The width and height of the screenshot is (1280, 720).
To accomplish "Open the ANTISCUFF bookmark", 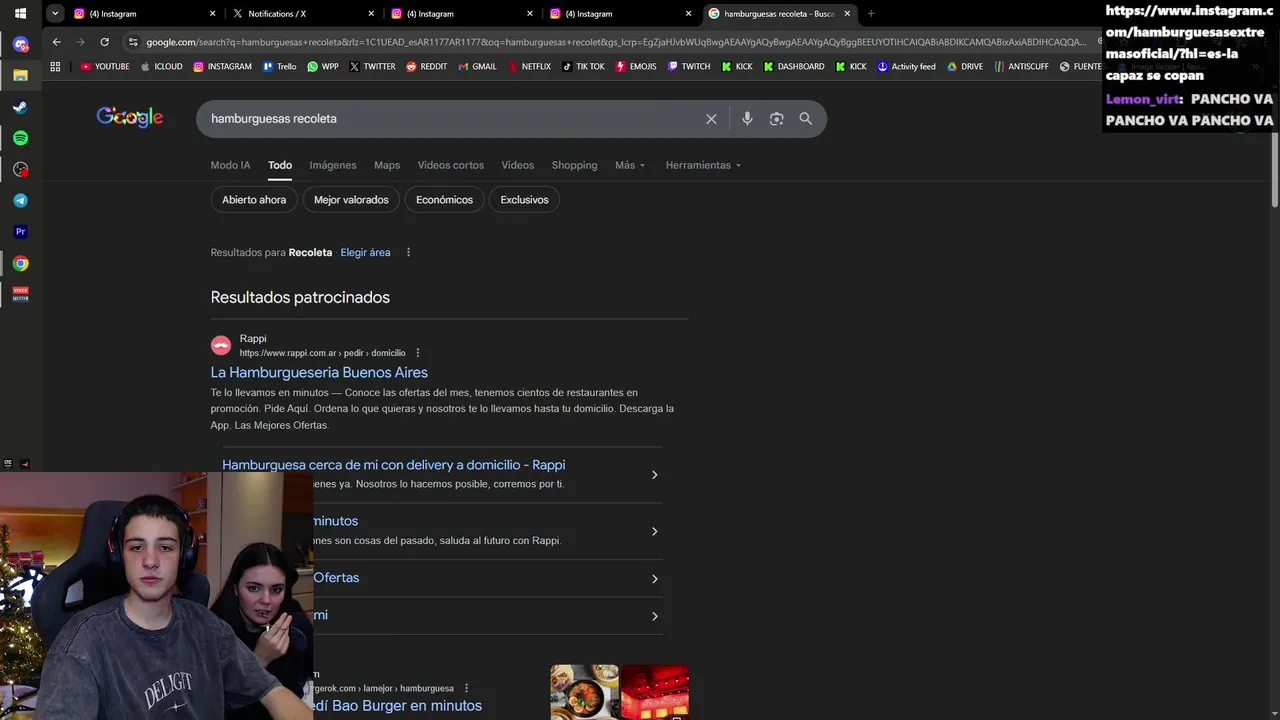I will (1022, 67).
